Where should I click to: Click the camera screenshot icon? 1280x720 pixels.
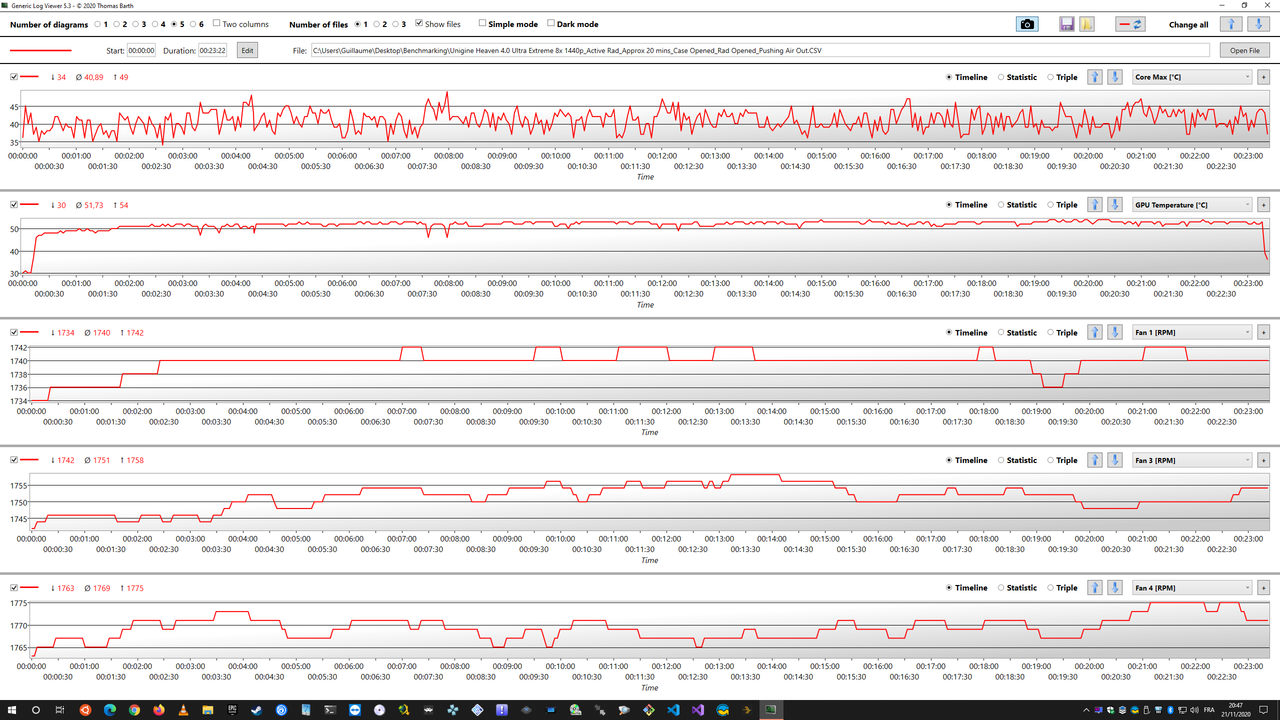click(x=1027, y=23)
